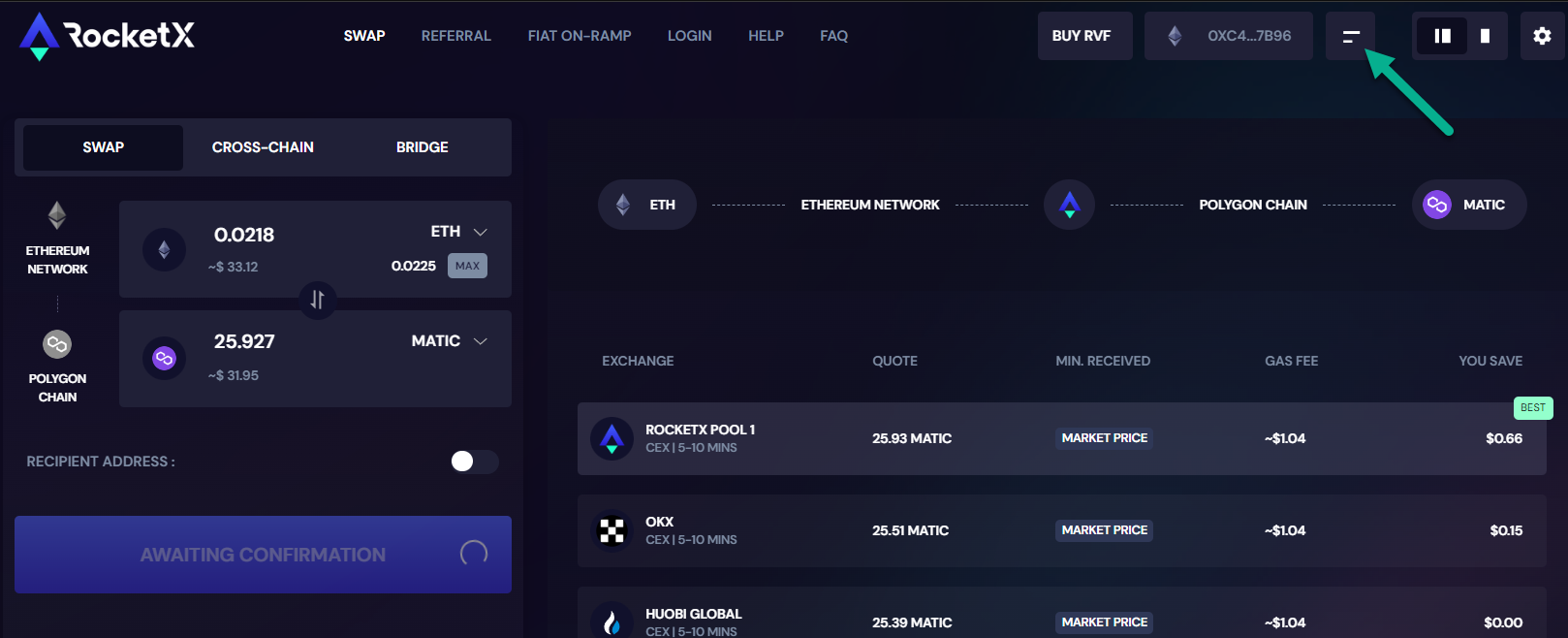Click Buy RVF button
The height and width of the screenshot is (638, 1568).
click(1084, 36)
